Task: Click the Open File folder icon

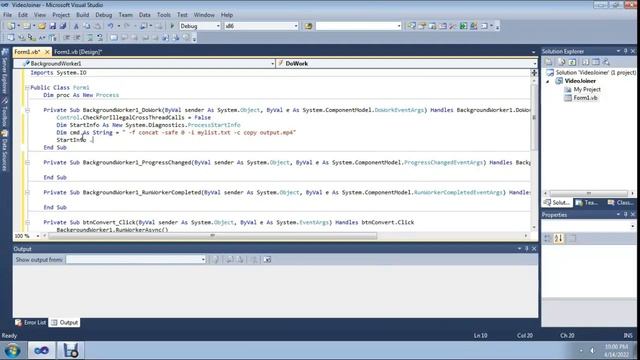Action: point(42,26)
